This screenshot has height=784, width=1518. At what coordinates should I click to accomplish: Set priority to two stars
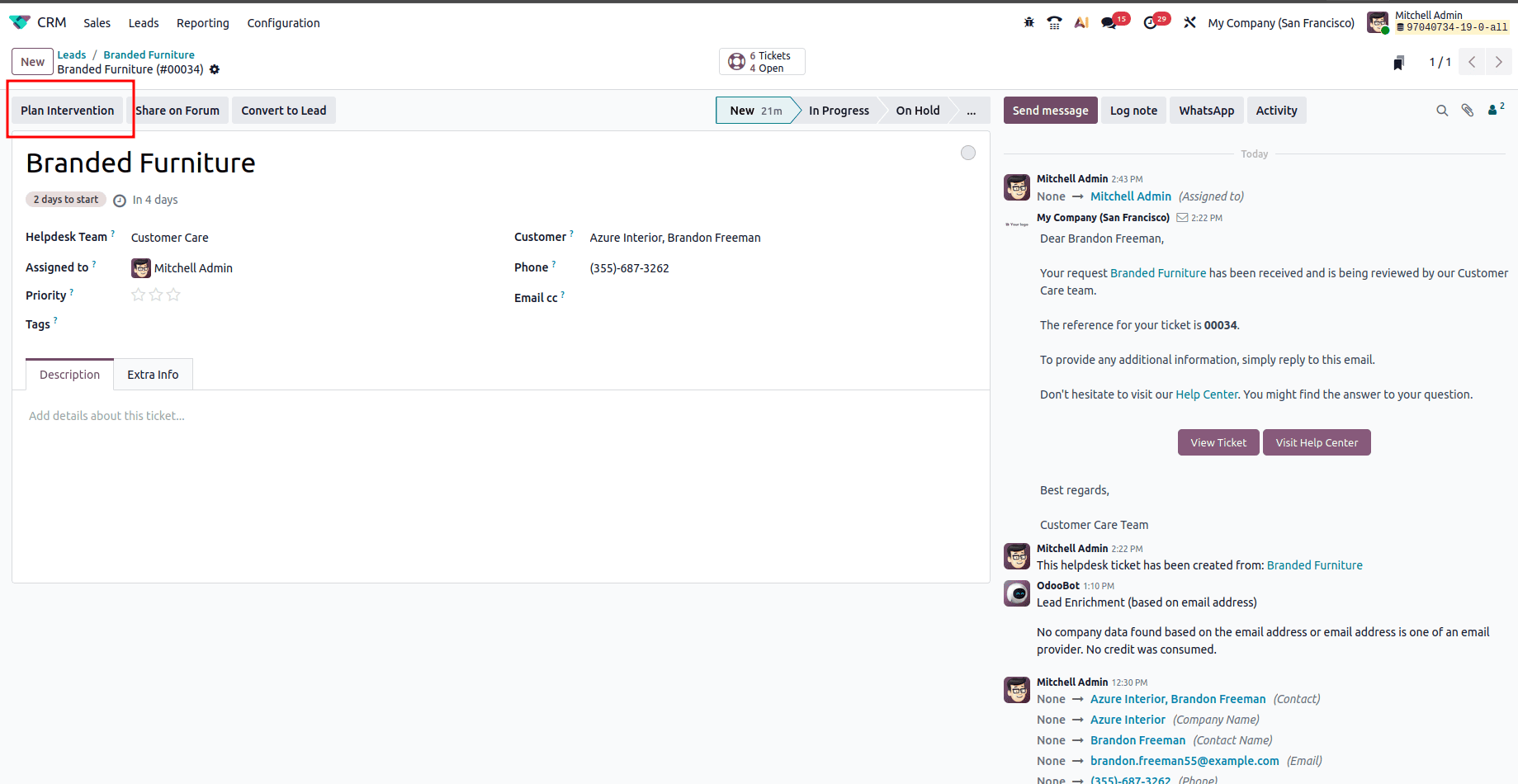[x=155, y=294]
